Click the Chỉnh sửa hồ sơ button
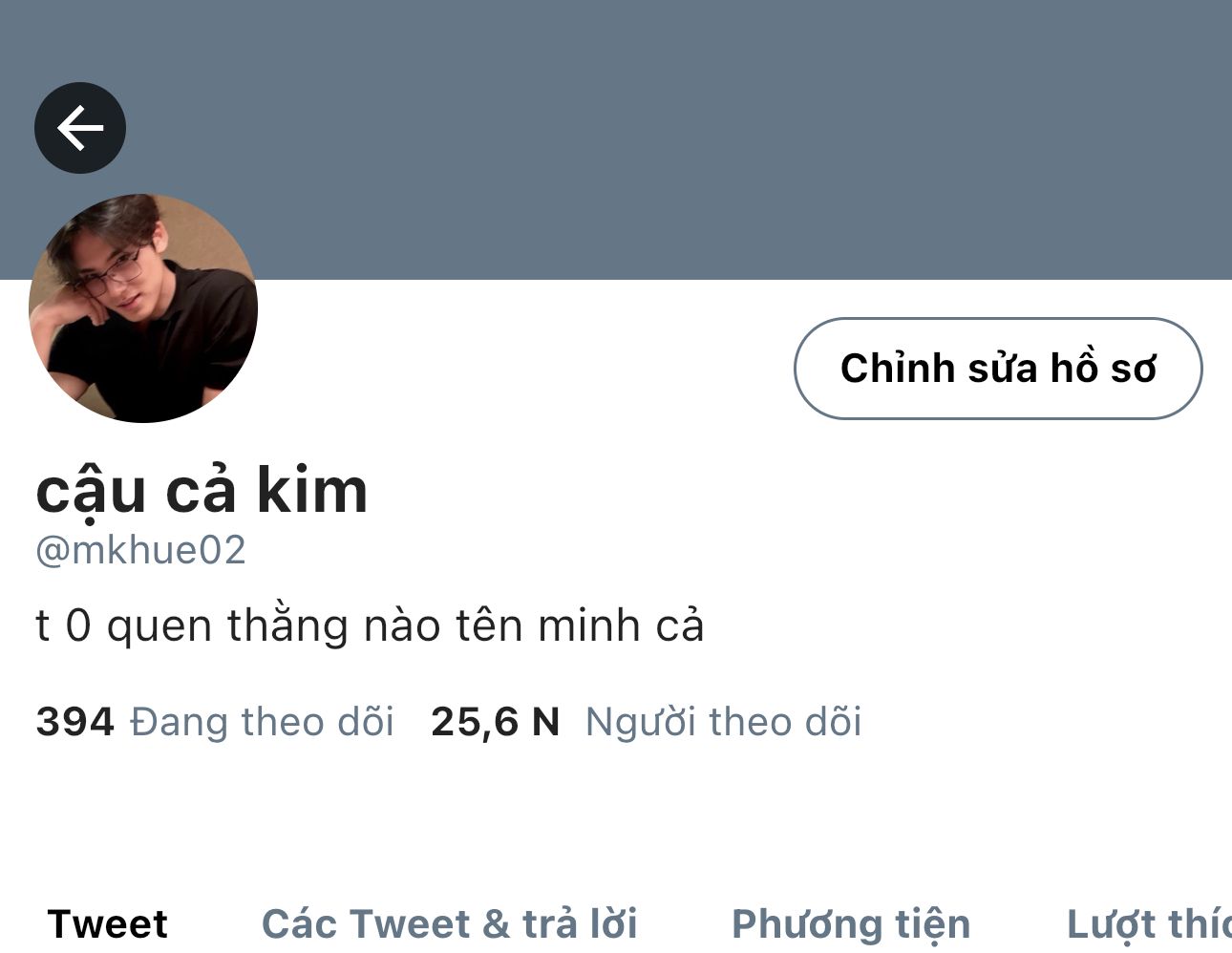Image resolution: width=1232 pixels, height=953 pixels. pyautogui.click(x=998, y=369)
